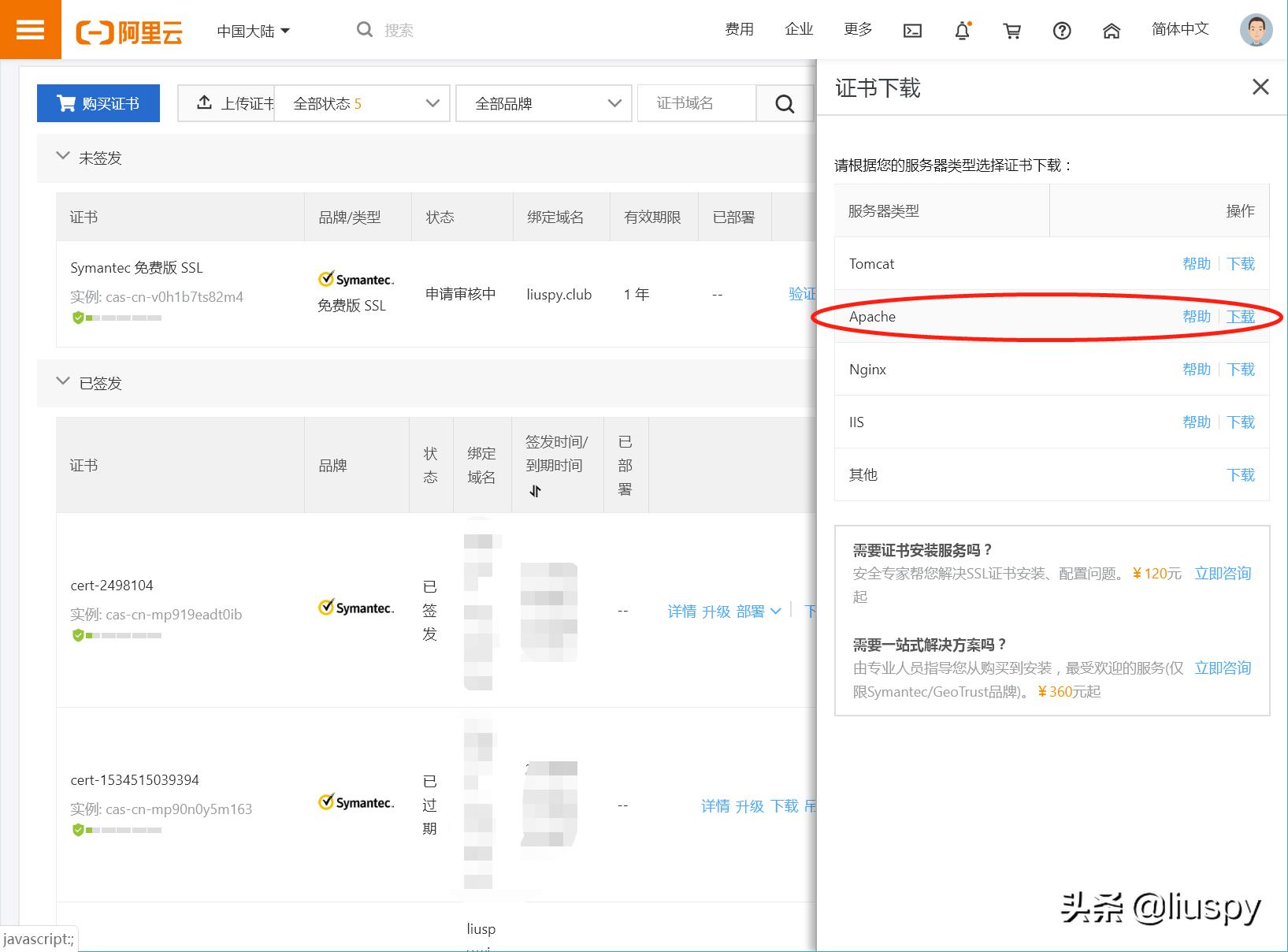Open the 全部品牌 brand filter dropdown
Screen dimensions: 1288x952
pos(543,102)
